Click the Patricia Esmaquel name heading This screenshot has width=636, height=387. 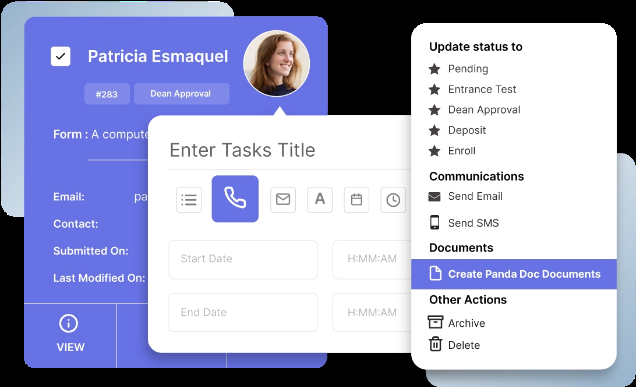[x=158, y=56]
